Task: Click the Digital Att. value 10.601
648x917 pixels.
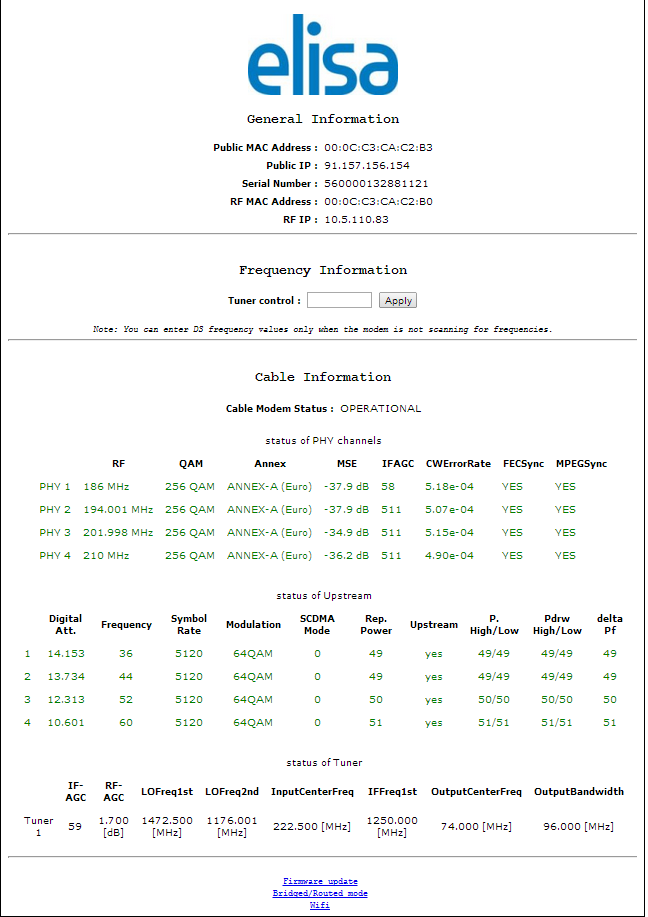Action: click(x=66, y=723)
